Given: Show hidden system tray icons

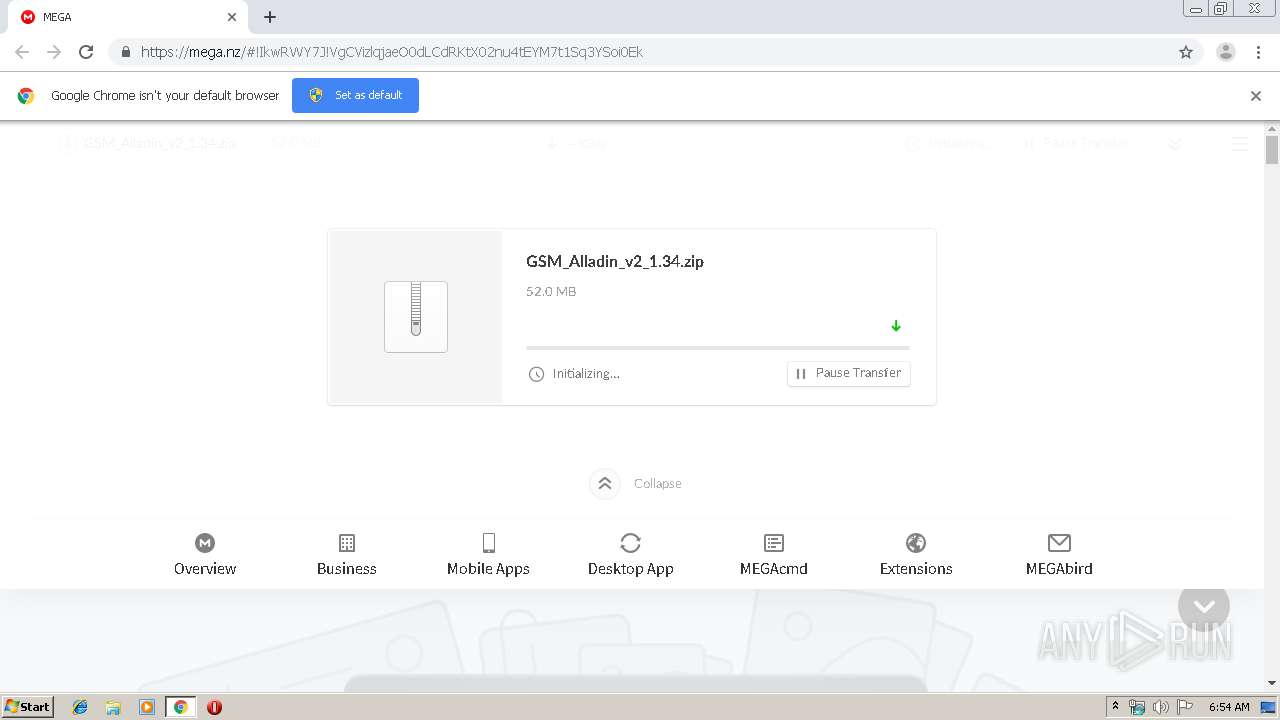Looking at the screenshot, I should (x=1115, y=706).
